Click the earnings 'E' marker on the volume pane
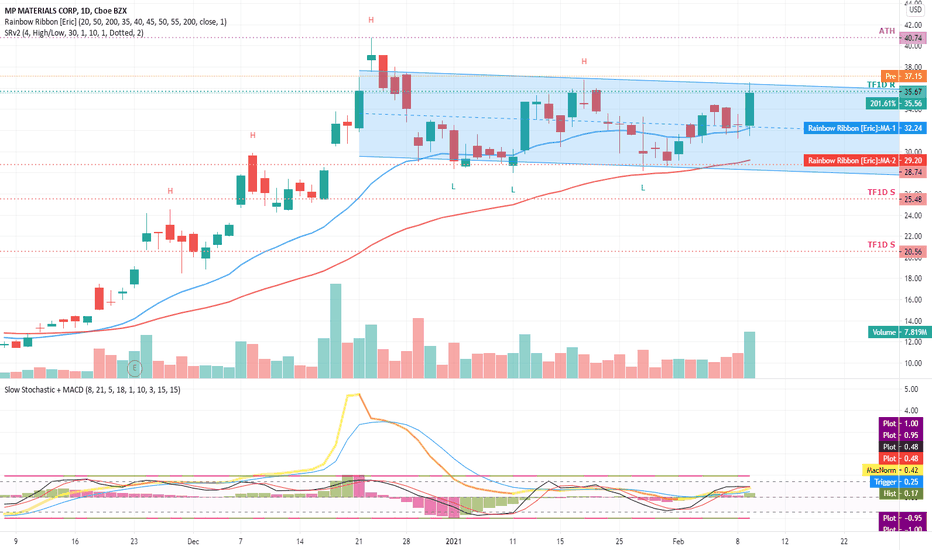This screenshot has width=932, height=550. pyautogui.click(x=135, y=369)
